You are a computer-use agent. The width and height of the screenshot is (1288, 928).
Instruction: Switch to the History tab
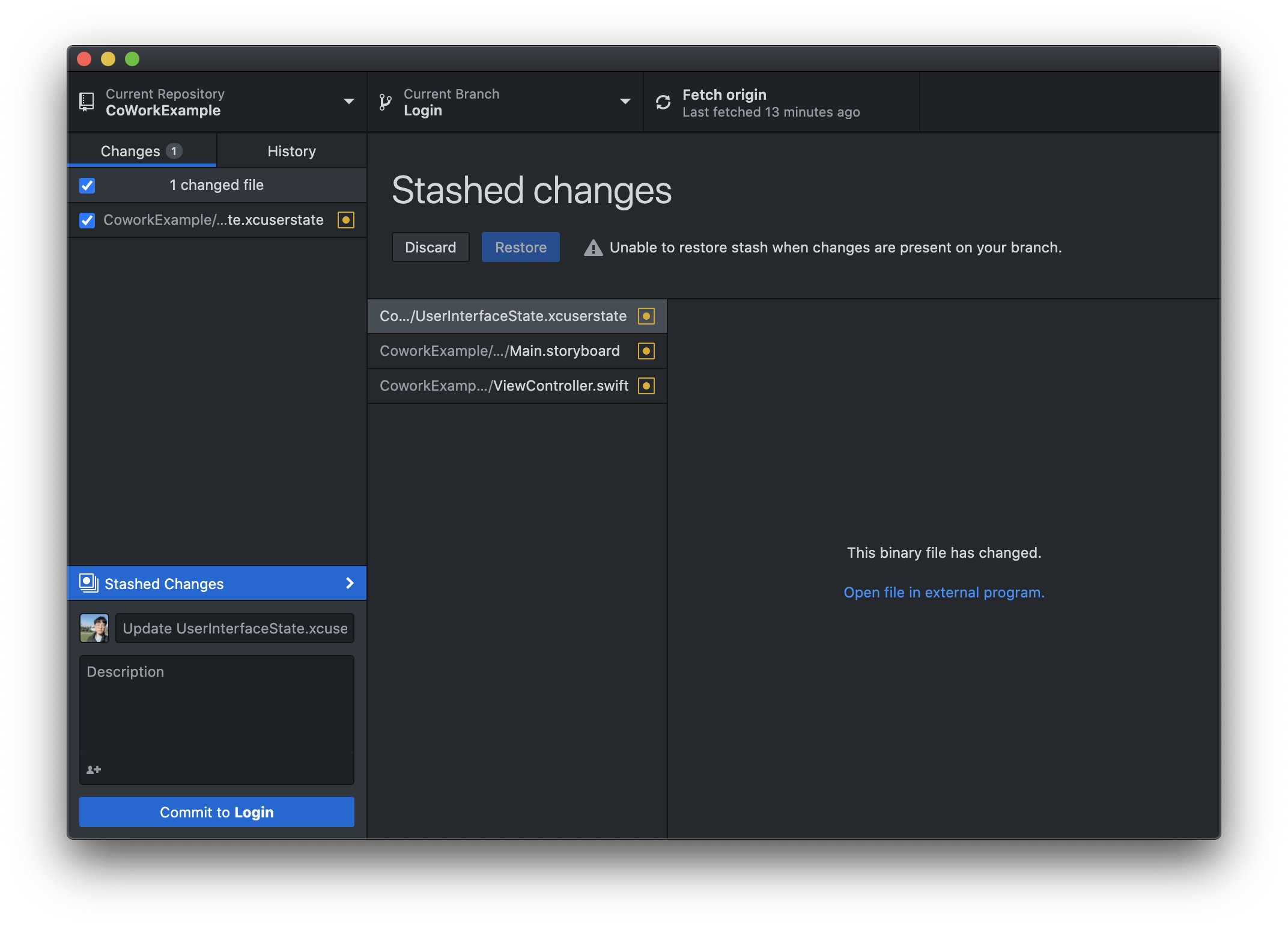(x=291, y=151)
